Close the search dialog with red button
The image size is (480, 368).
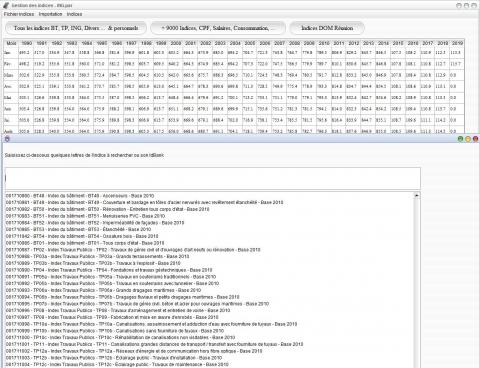(x=476, y=139)
